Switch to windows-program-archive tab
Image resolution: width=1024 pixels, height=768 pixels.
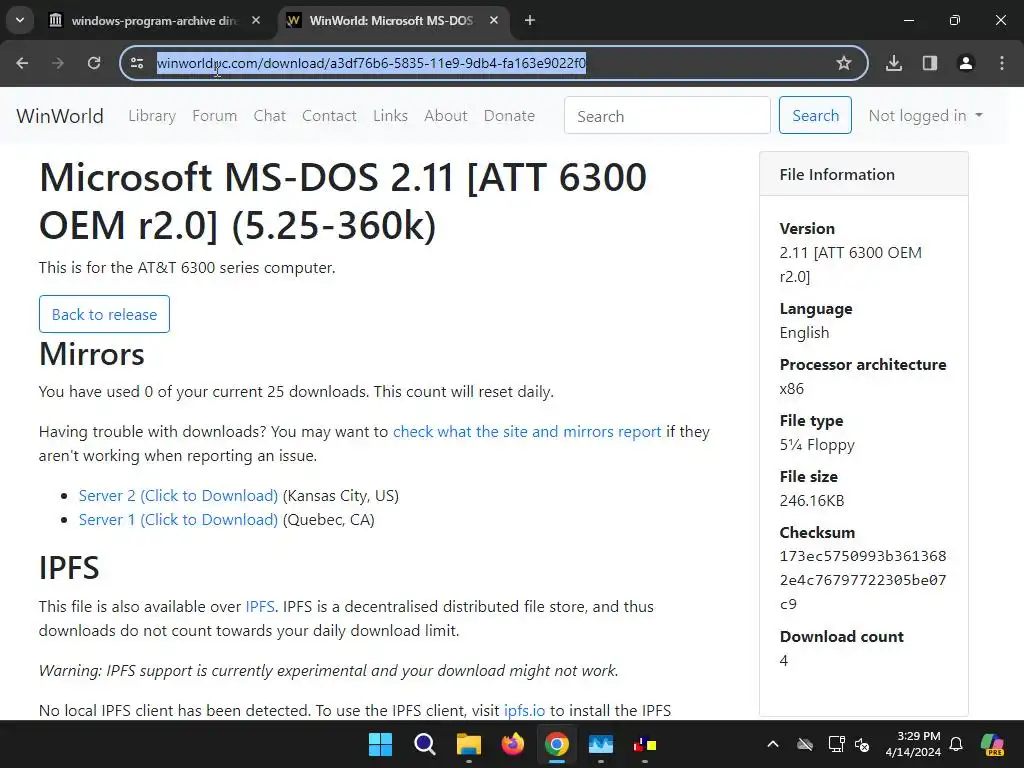click(x=155, y=21)
